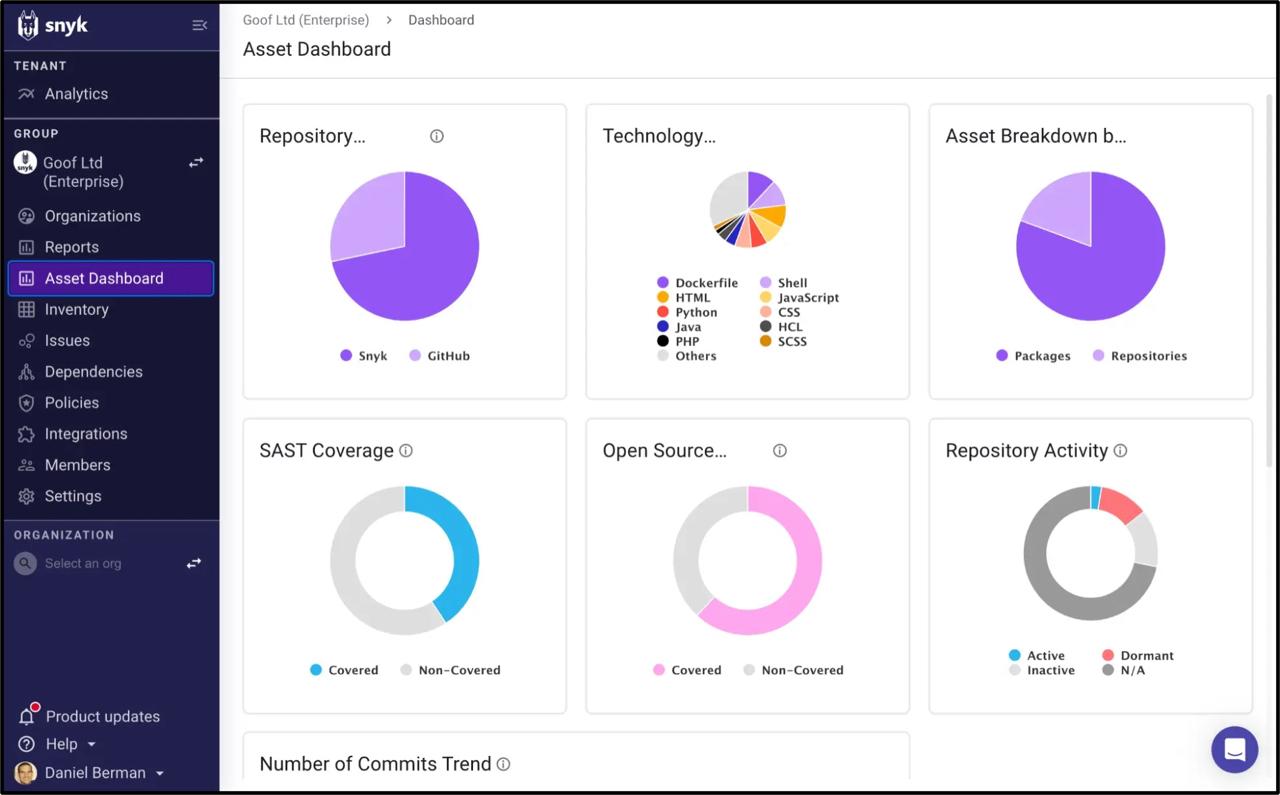1280x795 pixels.
Task: Toggle Covered legend in SAST Coverage
Action: pyautogui.click(x=345, y=670)
